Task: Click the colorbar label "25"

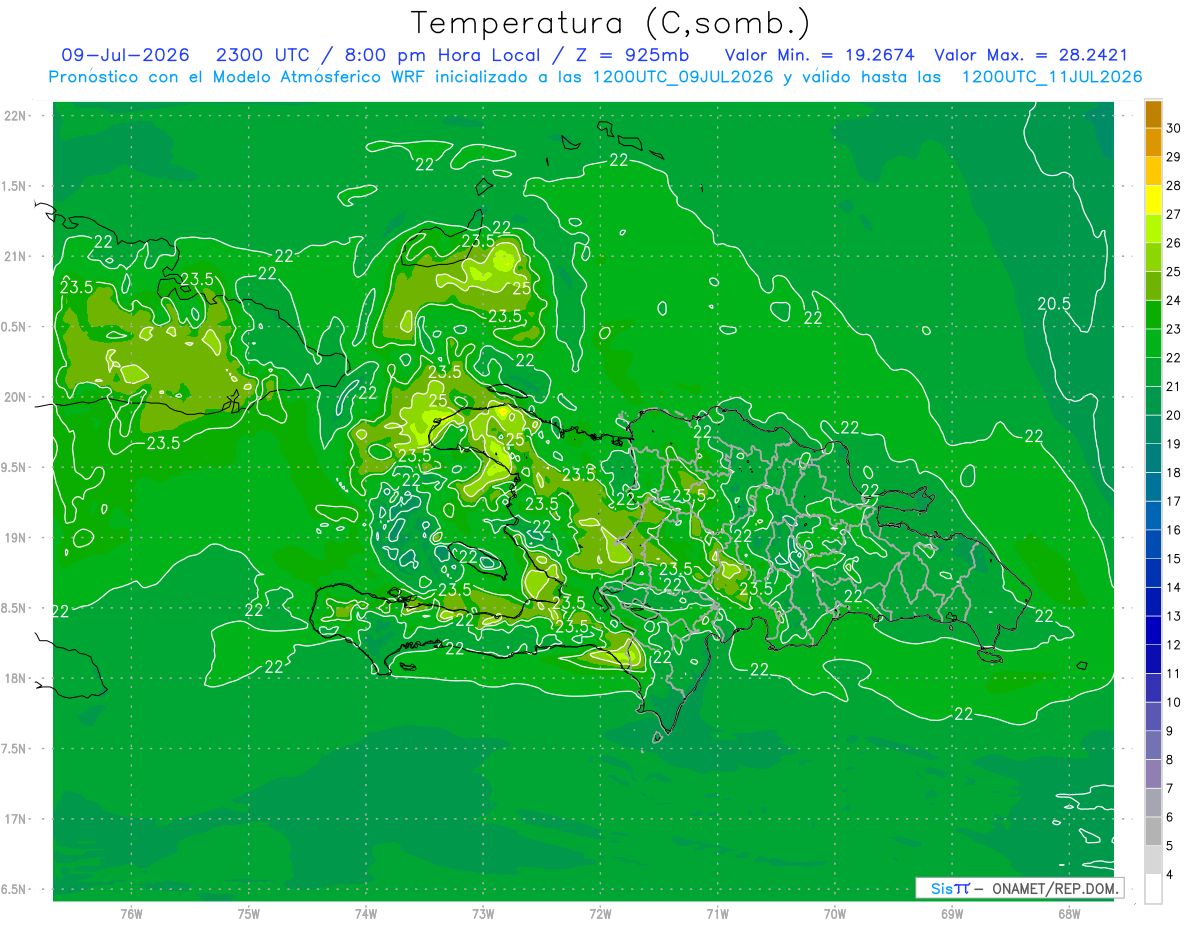Action: [x=1174, y=271]
